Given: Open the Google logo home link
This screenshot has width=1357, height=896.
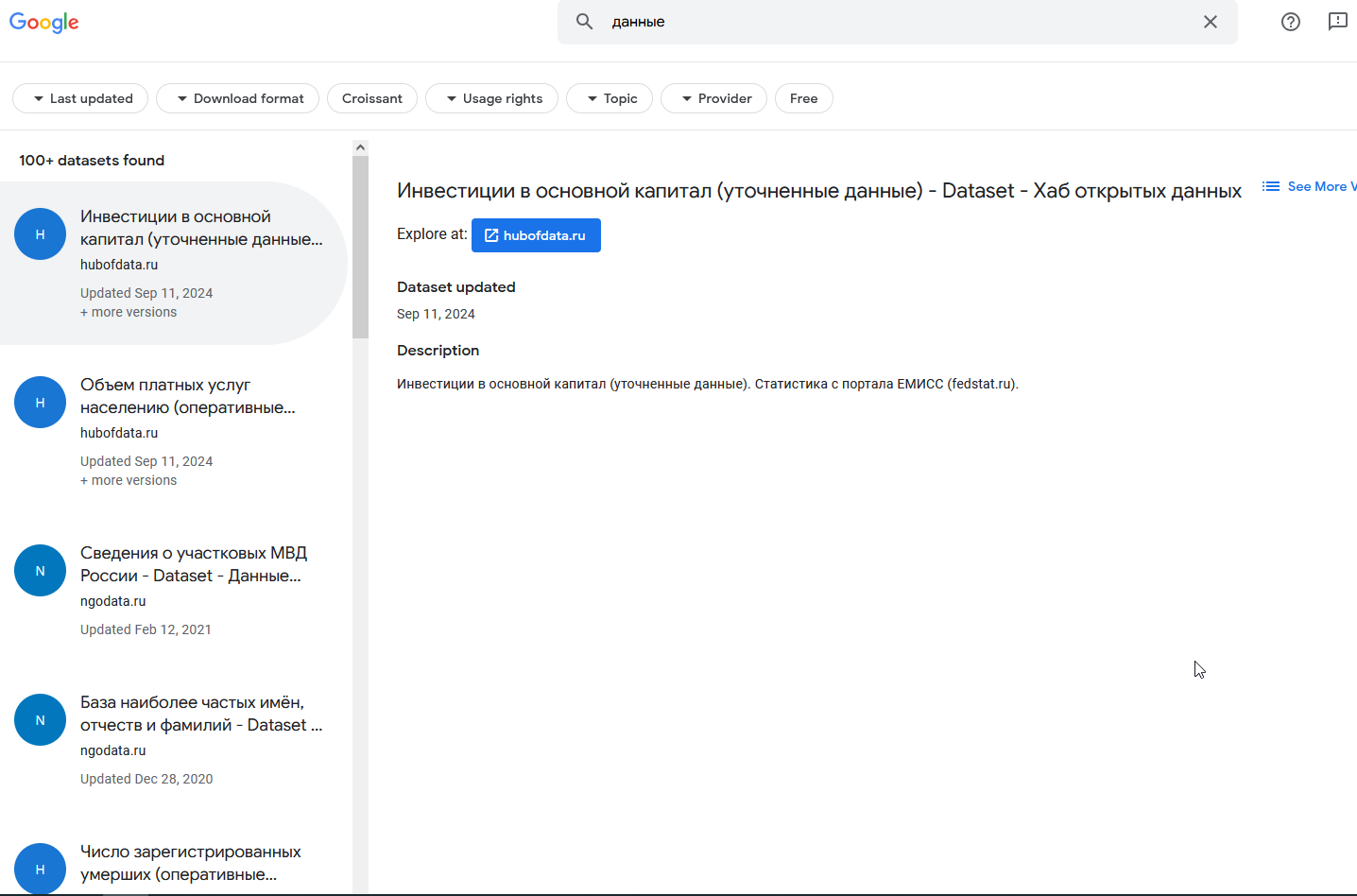Looking at the screenshot, I should pyautogui.click(x=44, y=23).
